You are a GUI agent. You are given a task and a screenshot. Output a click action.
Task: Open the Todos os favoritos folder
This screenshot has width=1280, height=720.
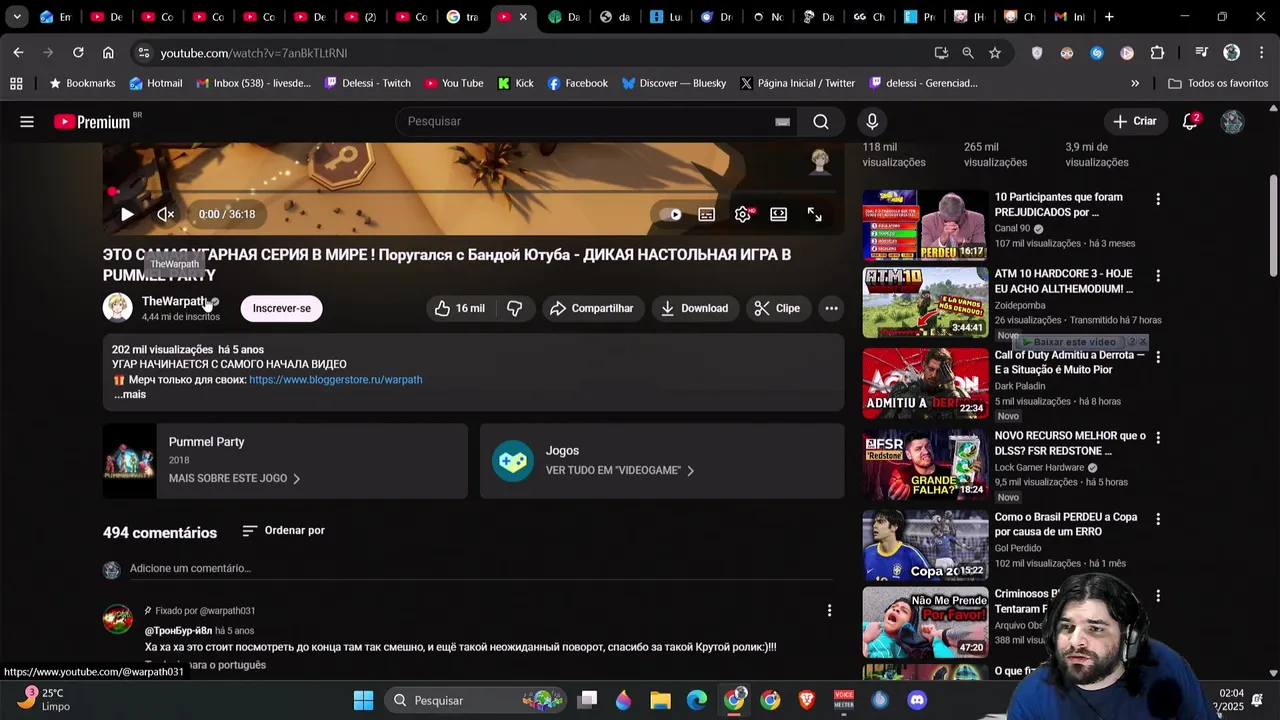pos(1218,83)
